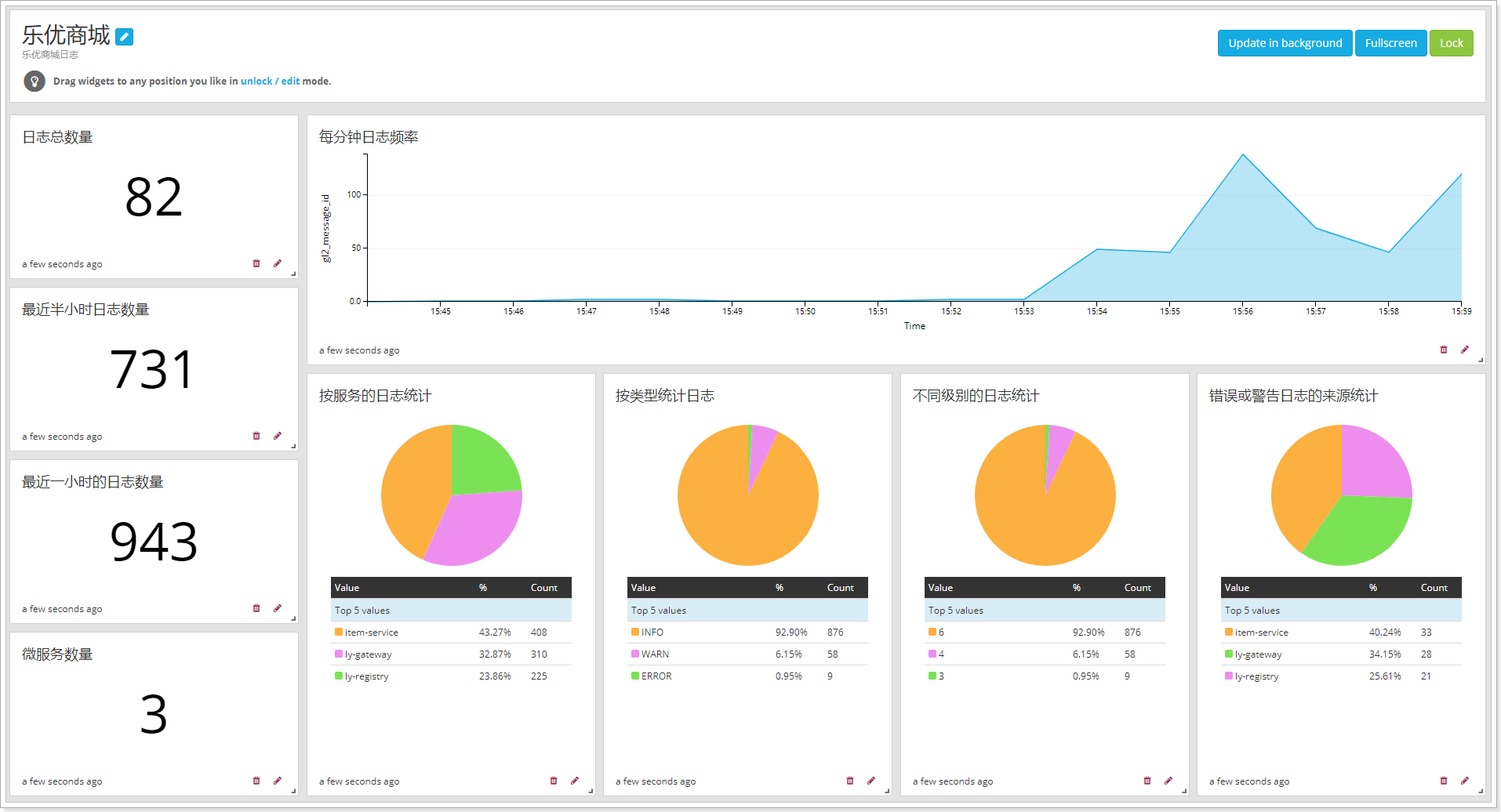Image resolution: width=1501 pixels, height=812 pixels.
Task: Edit the 错误或警告日志的来源统计 widget
Action: (1465, 781)
